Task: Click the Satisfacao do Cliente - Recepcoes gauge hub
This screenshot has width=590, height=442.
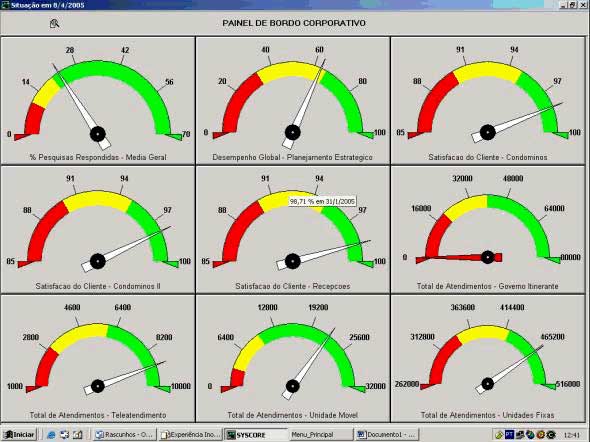Action: [293, 261]
